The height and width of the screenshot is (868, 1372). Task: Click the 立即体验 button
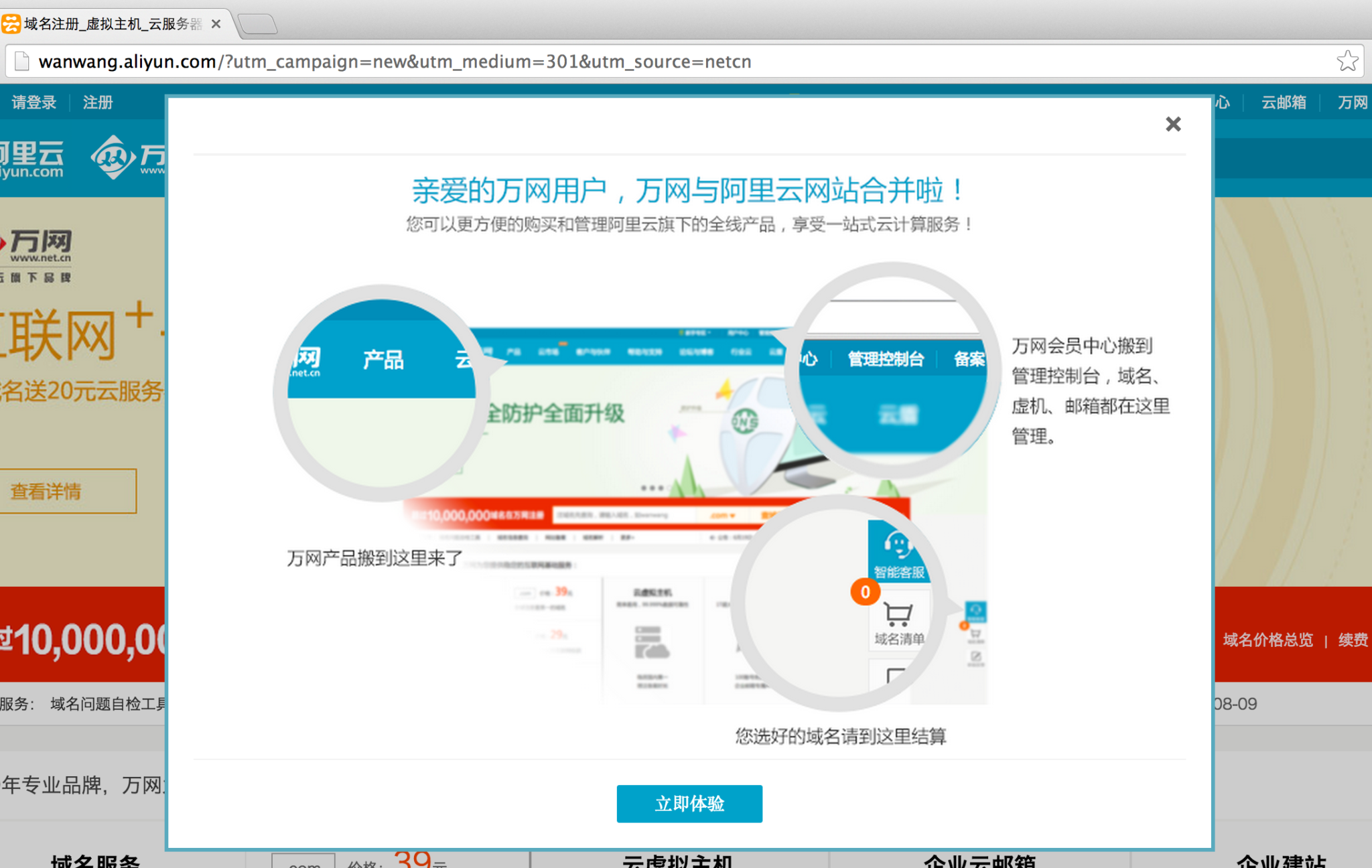[689, 803]
